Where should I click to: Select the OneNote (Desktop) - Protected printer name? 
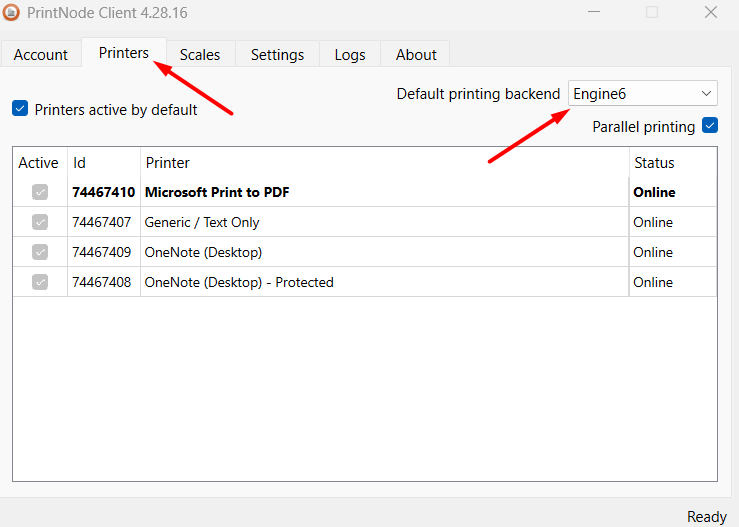(x=239, y=282)
